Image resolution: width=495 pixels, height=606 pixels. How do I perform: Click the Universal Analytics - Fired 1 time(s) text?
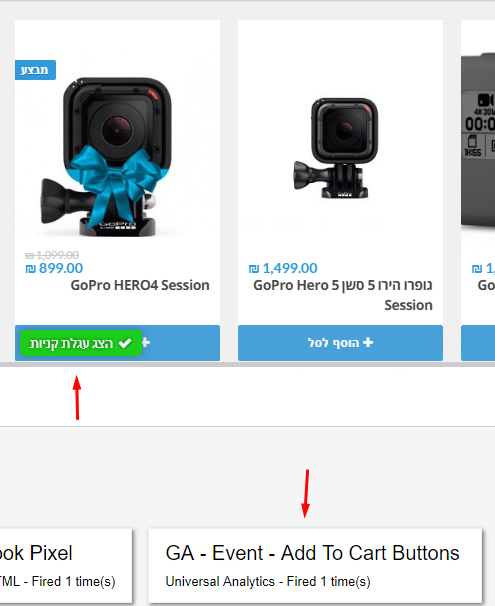268,581
